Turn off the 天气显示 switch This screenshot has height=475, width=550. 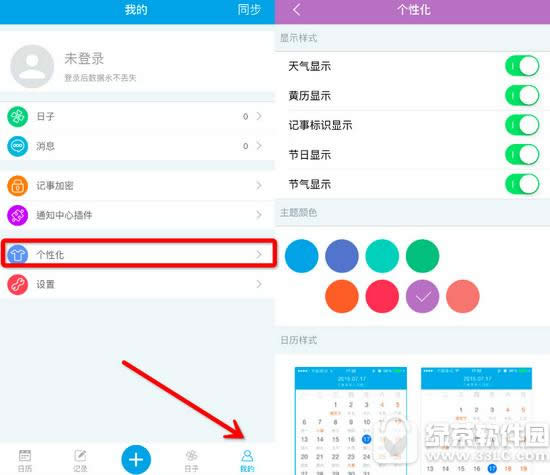click(522, 66)
